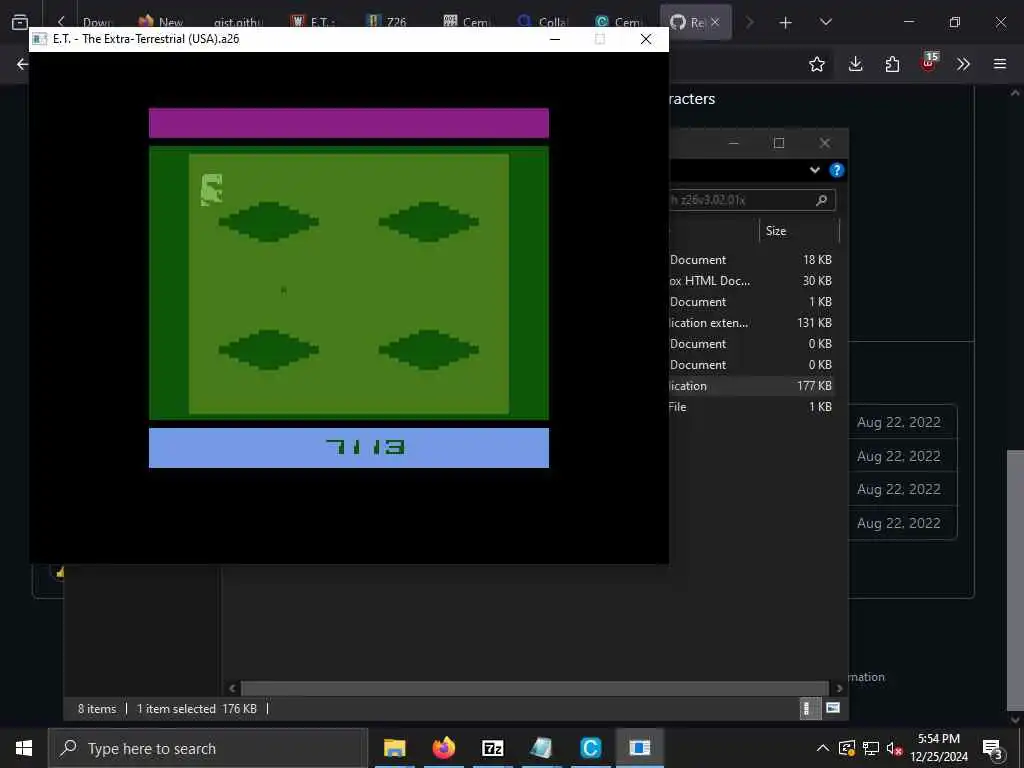The height and width of the screenshot is (768, 1024).
Task: Show hidden system tray icons
Action: [823, 748]
